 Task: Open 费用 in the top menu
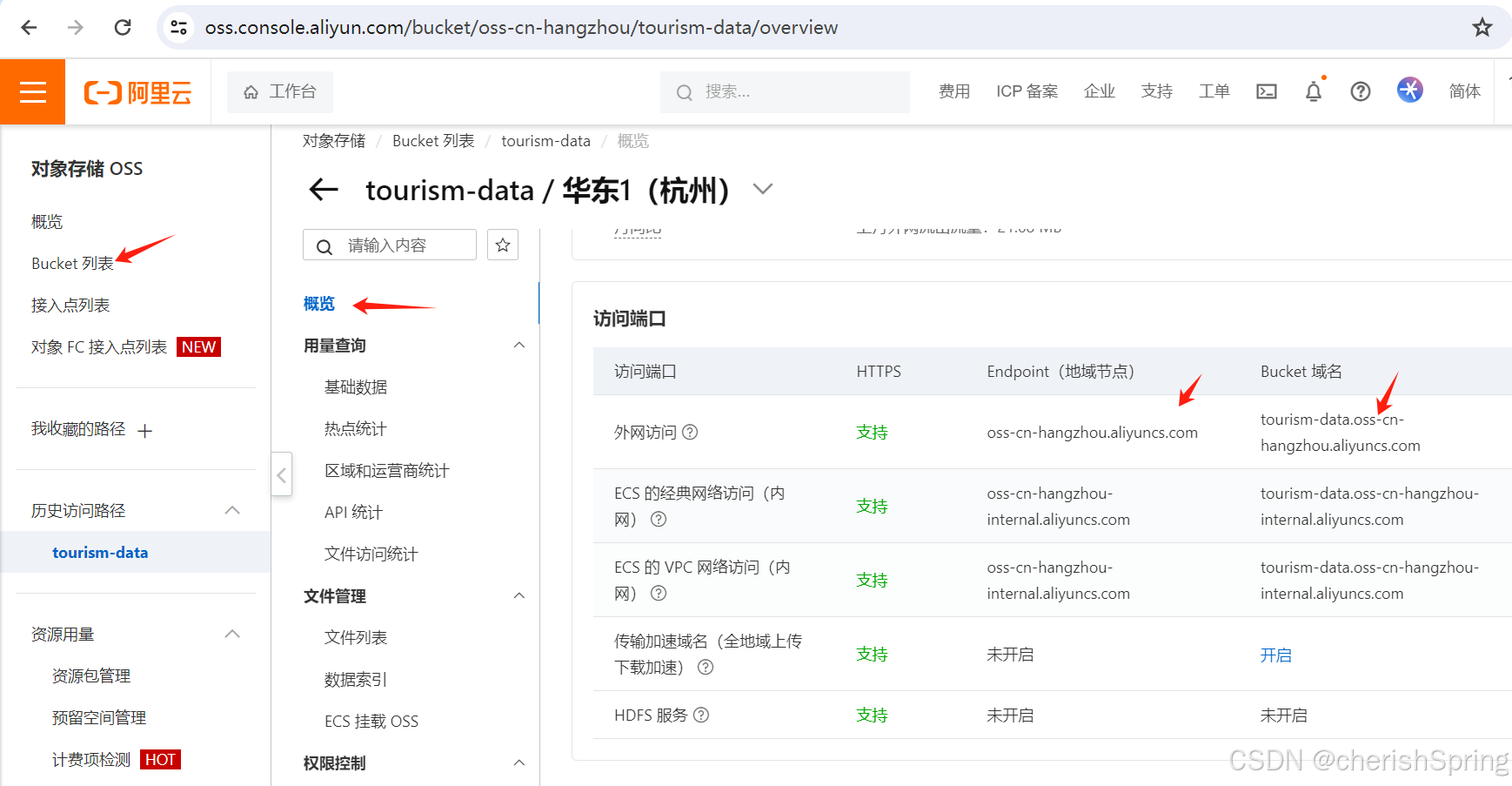tap(954, 91)
